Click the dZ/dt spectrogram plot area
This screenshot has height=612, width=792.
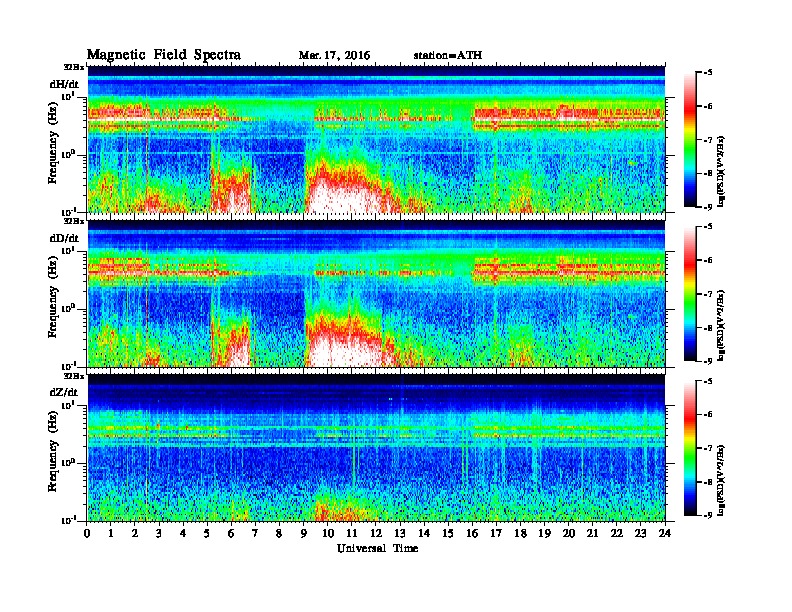coord(376,448)
